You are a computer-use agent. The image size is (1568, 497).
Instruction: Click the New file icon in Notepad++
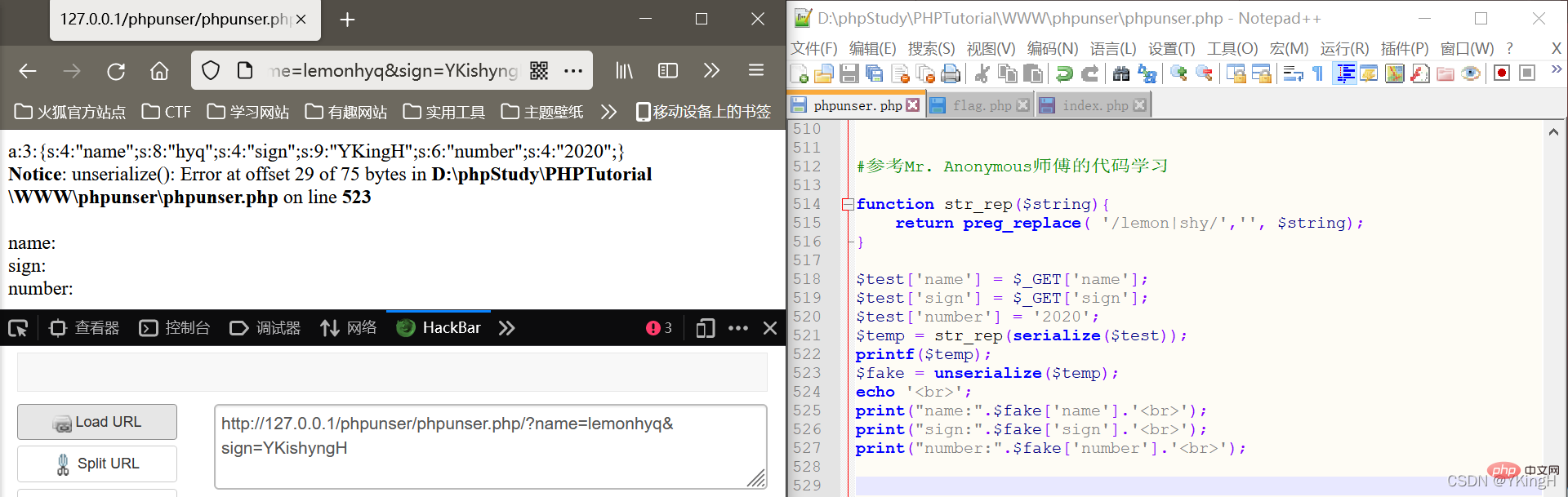click(x=800, y=74)
